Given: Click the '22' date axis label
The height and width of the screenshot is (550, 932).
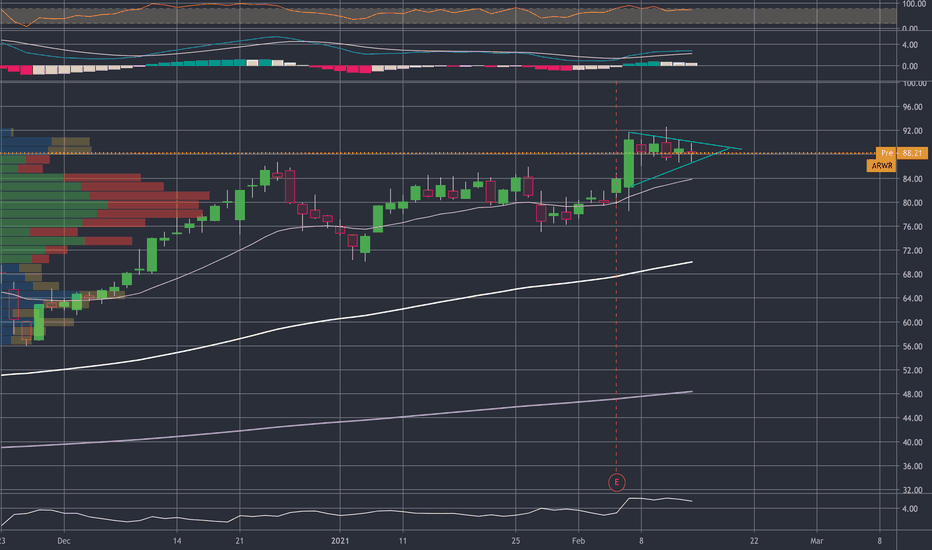Looking at the screenshot, I should (x=754, y=541).
